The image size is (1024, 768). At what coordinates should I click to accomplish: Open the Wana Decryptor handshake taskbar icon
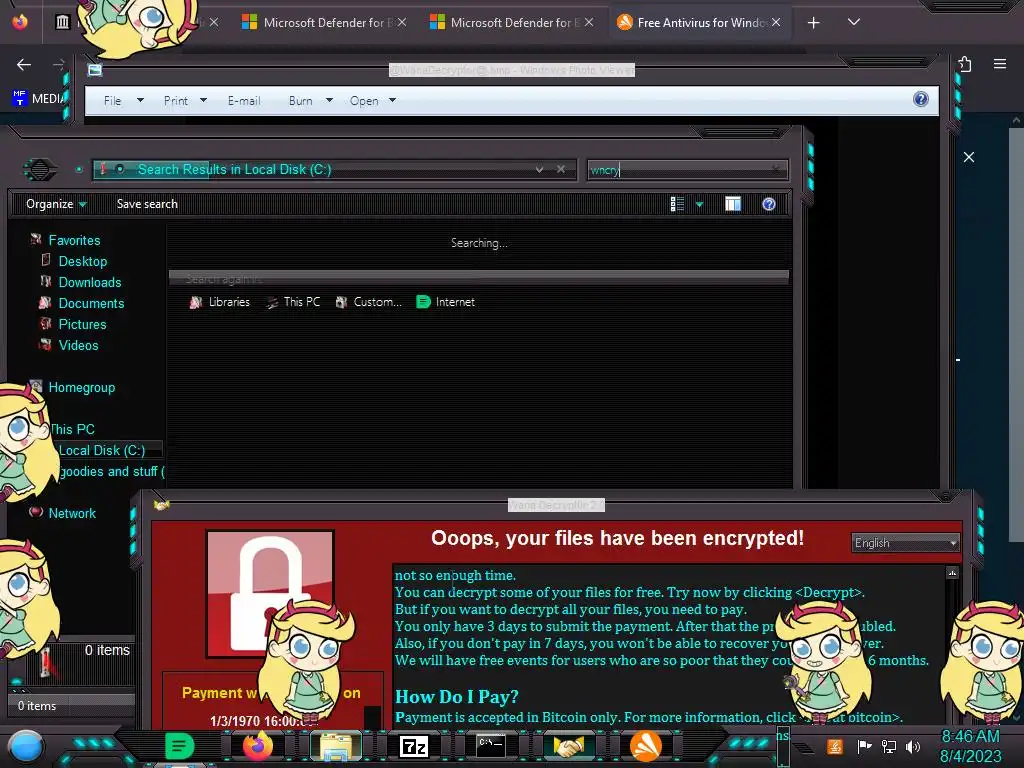[x=569, y=746]
